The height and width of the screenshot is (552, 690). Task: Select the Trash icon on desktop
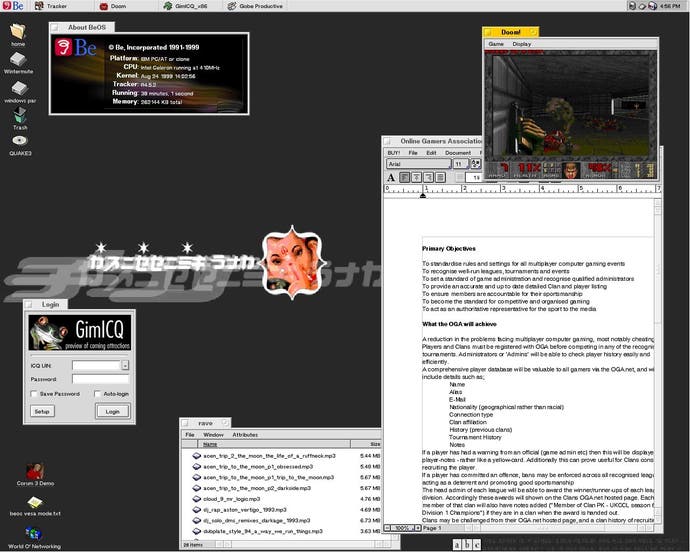pyautogui.click(x=20, y=116)
